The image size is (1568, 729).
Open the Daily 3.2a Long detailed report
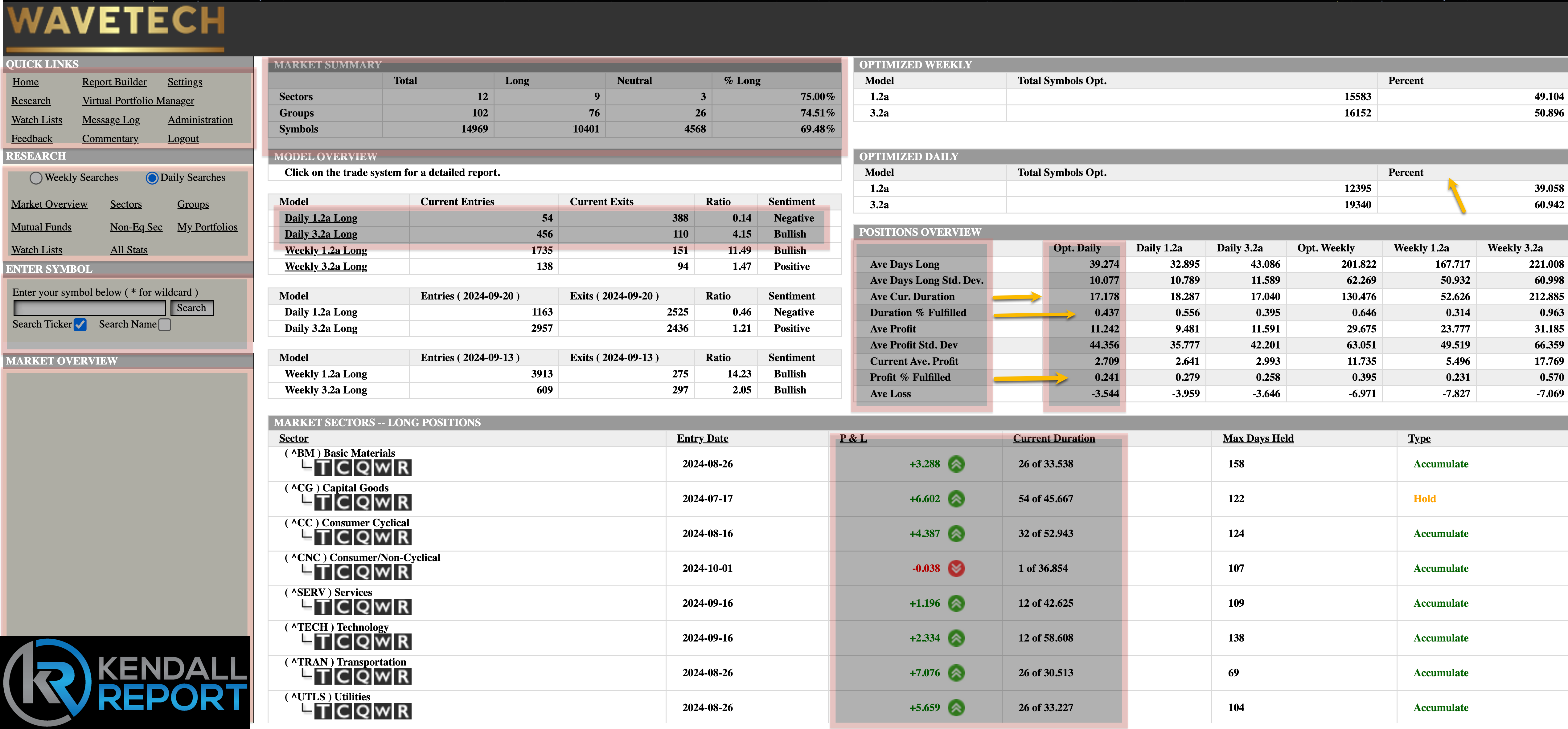[x=321, y=234]
